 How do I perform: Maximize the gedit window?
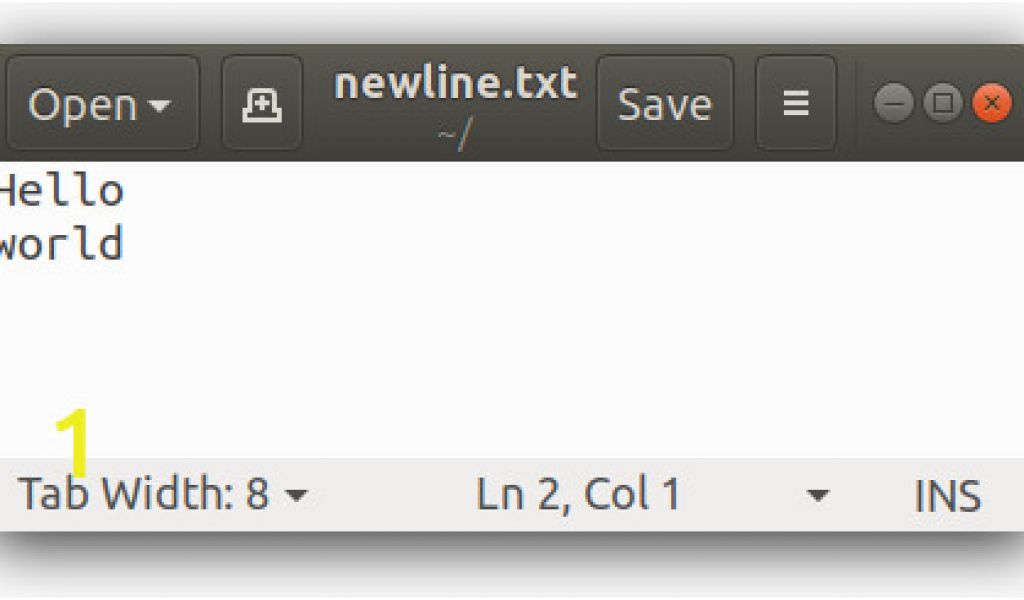[x=942, y=103]
